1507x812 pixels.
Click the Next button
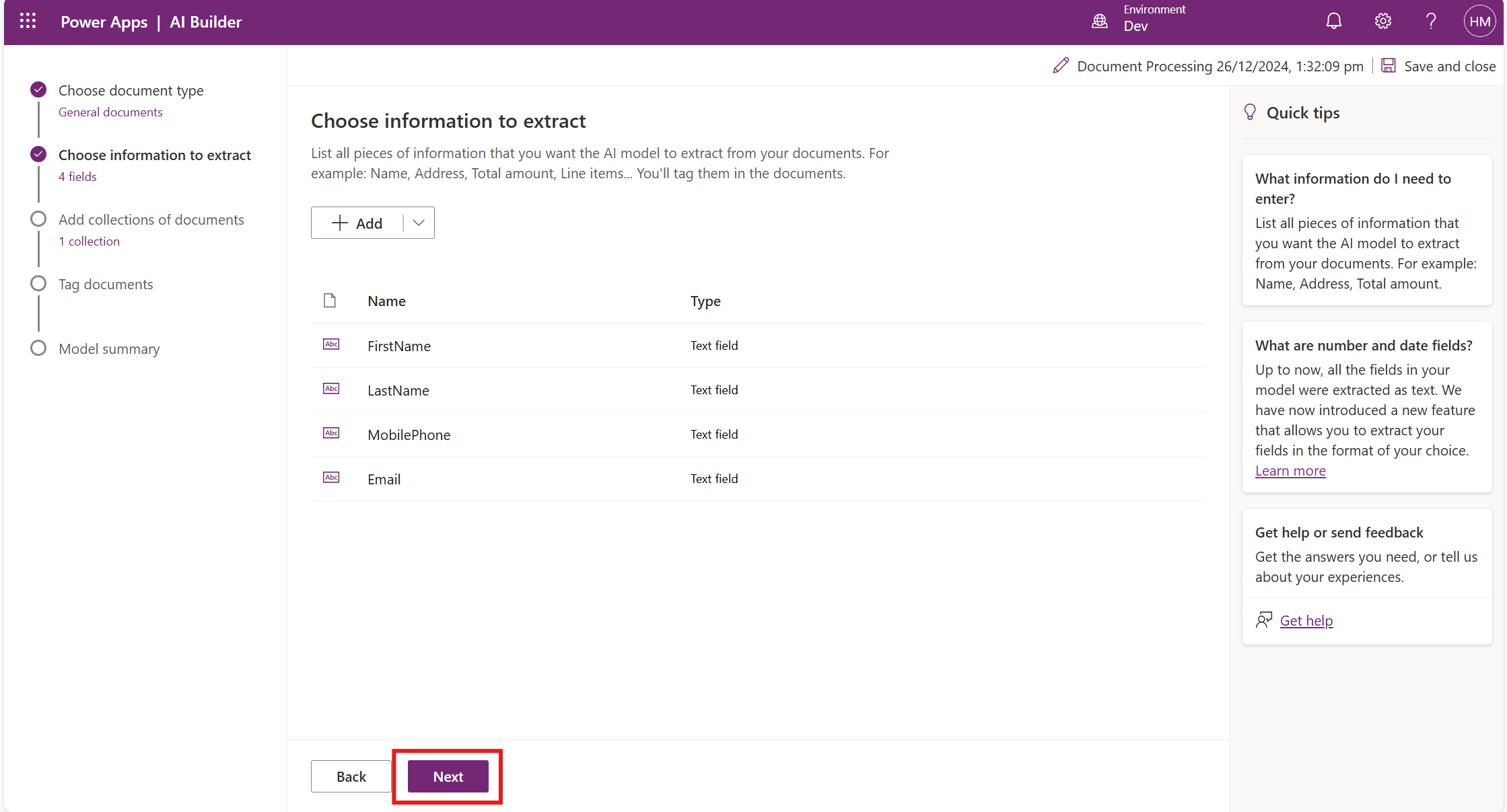pos(448,776)
